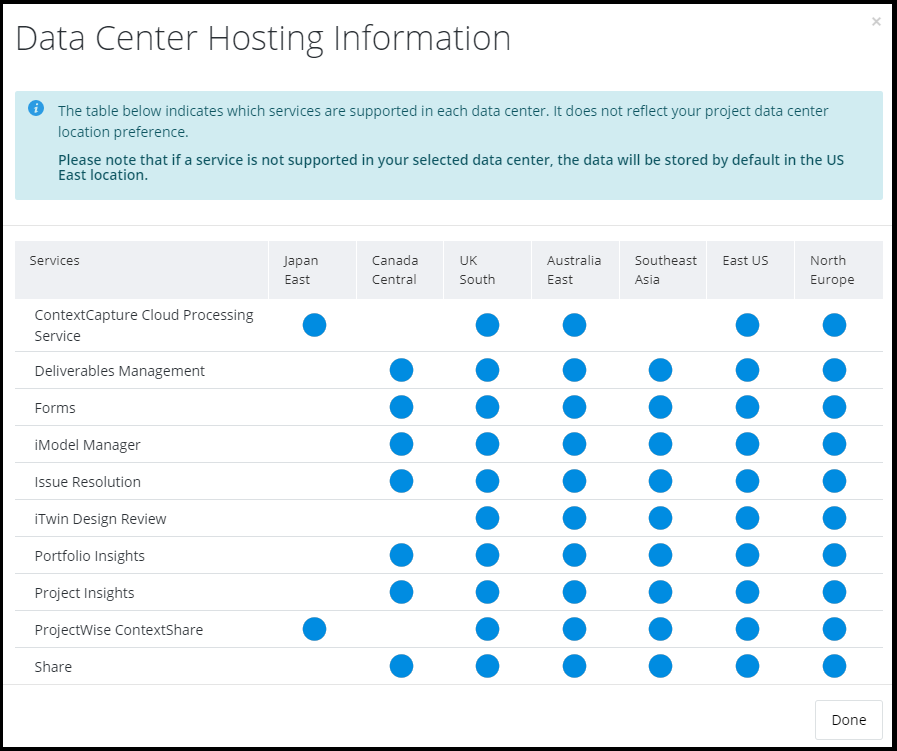Click Portfolio Insights dot under Australia East
Image resolution: width=897 pixels, height=751 pixels.
(574, 555)
